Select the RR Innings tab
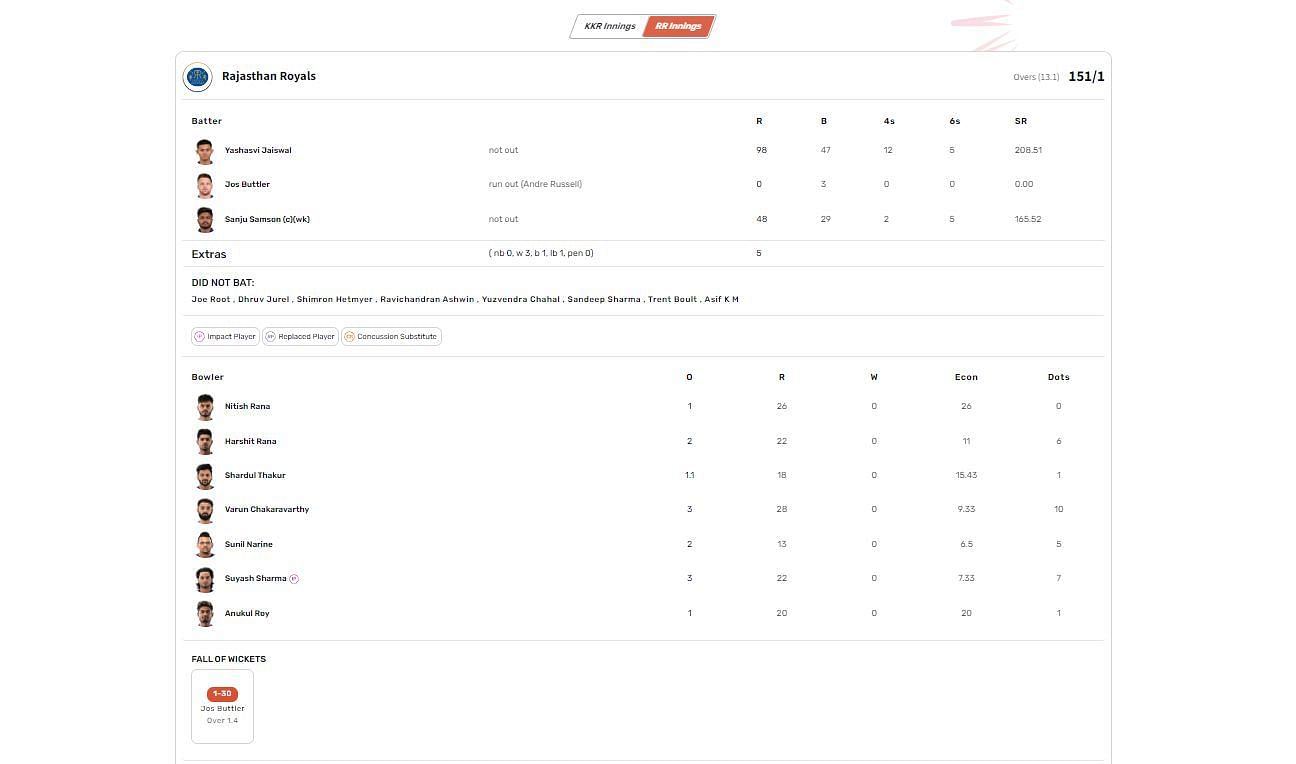The image size is (1296, 764). click(679, 26)
